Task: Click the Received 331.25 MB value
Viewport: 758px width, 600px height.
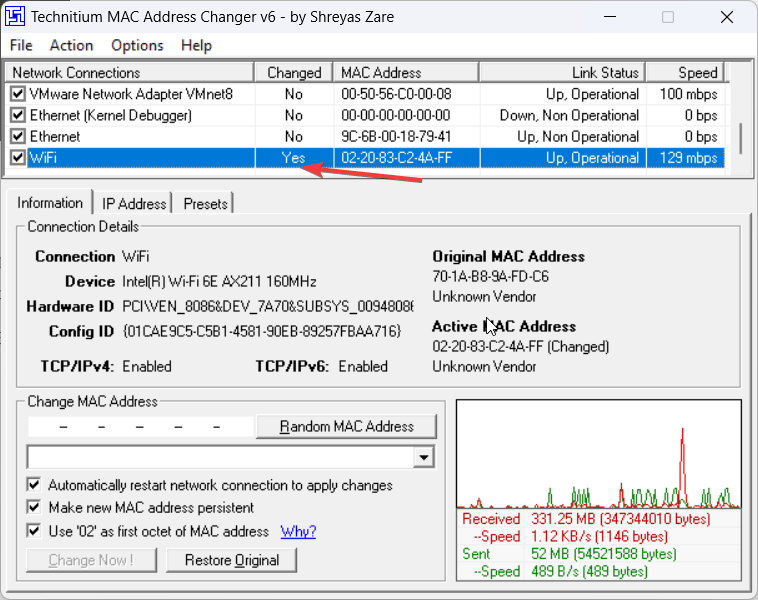Action: (621, 519)
